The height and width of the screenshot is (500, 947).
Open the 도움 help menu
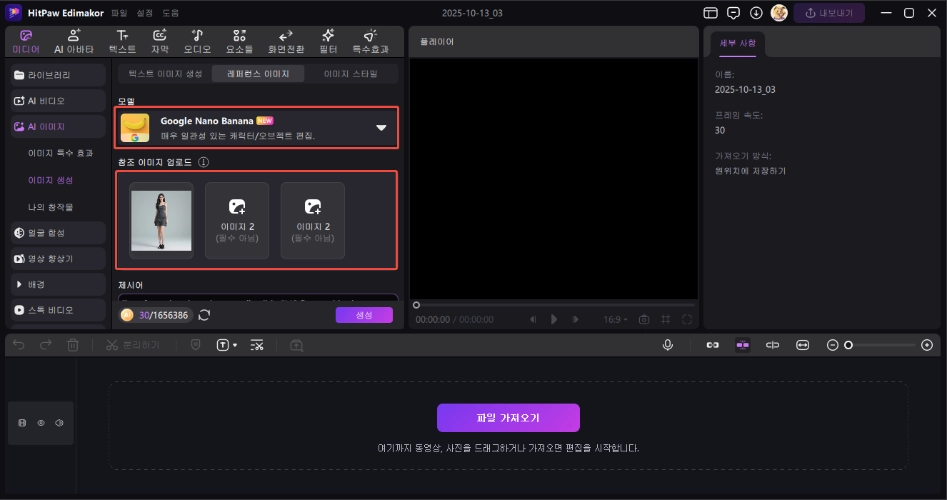[170, 13]
